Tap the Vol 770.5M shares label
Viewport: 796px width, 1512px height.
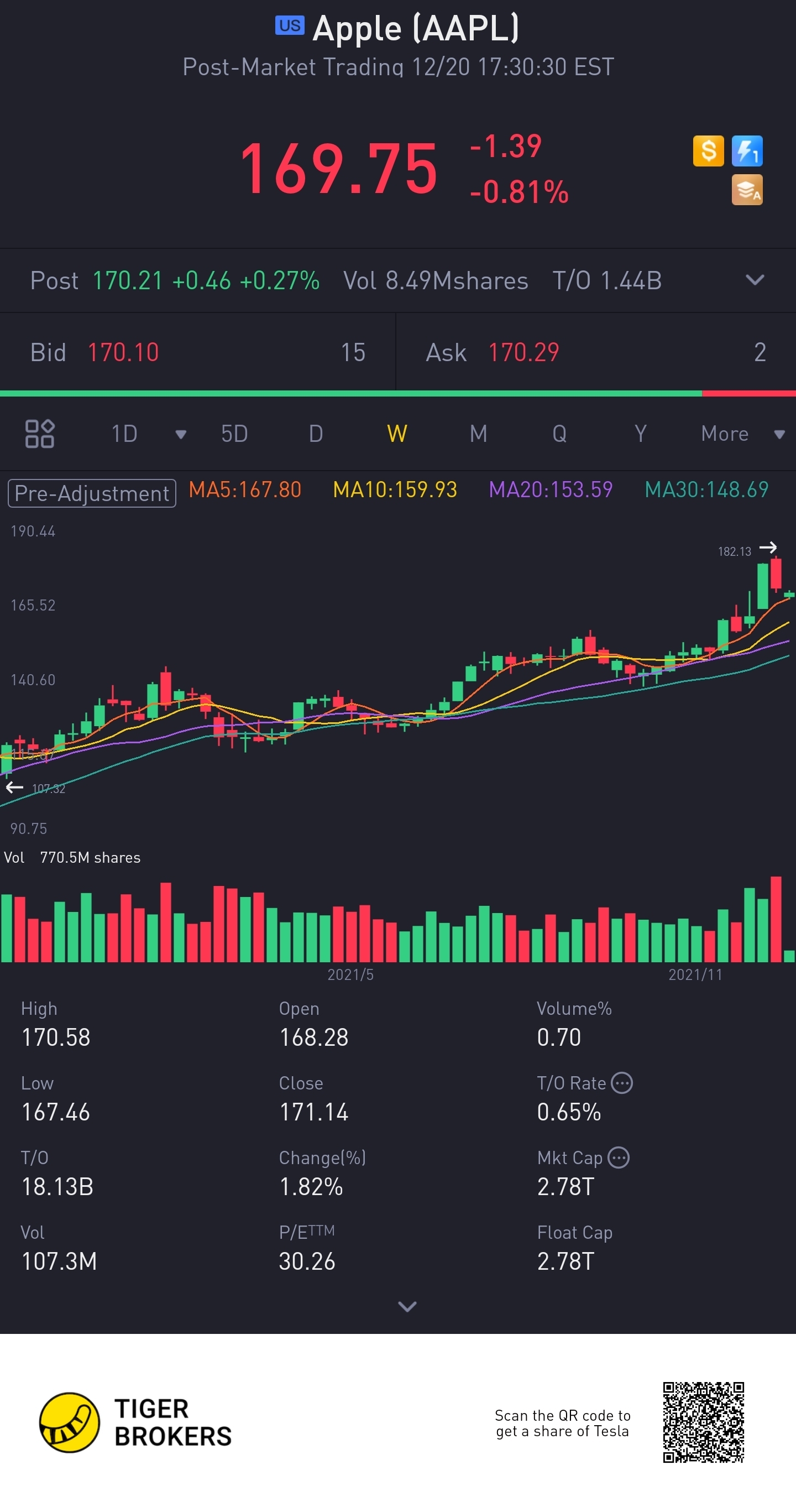(72, 858)
